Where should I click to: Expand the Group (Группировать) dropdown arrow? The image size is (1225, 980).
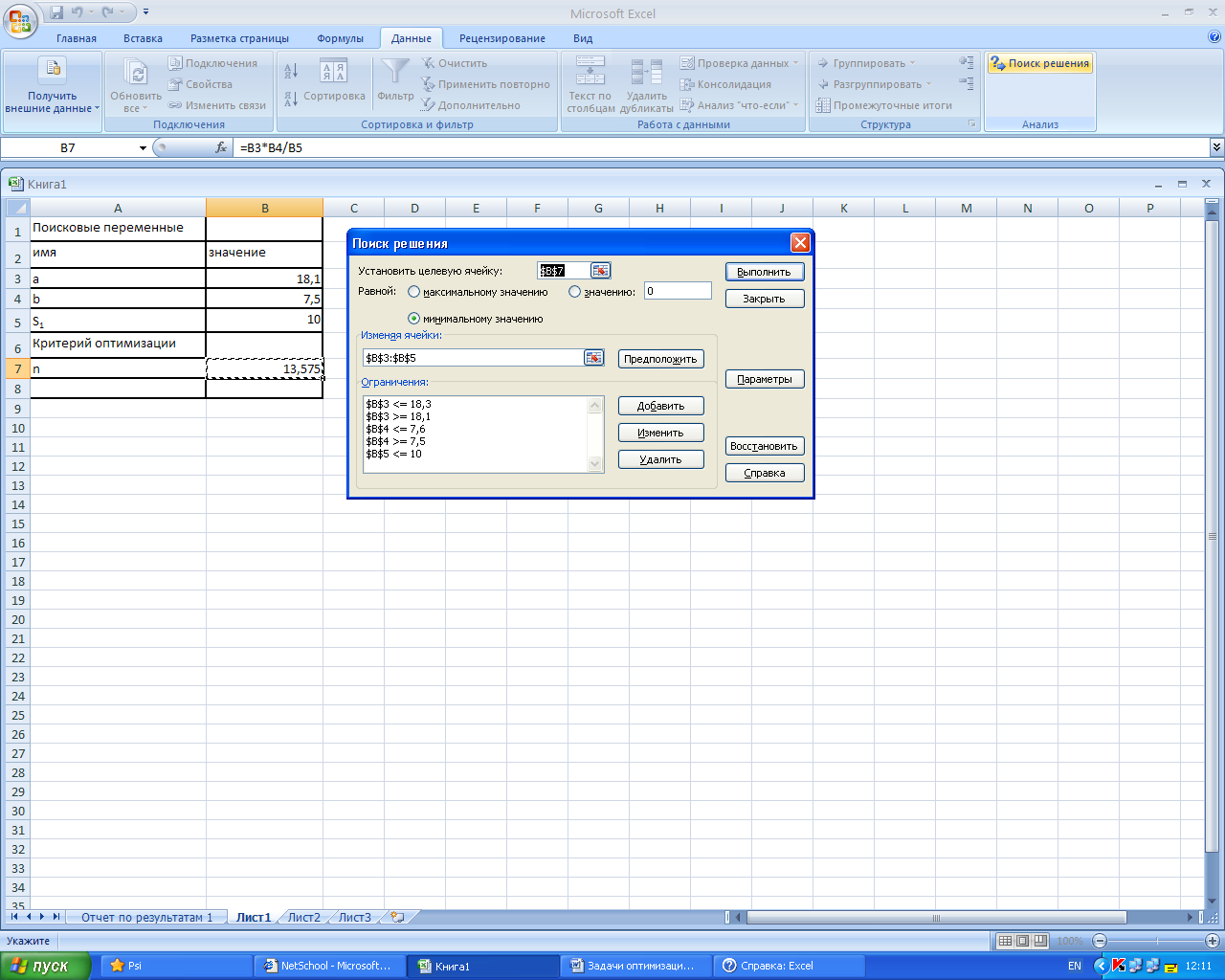coord(913,63)
